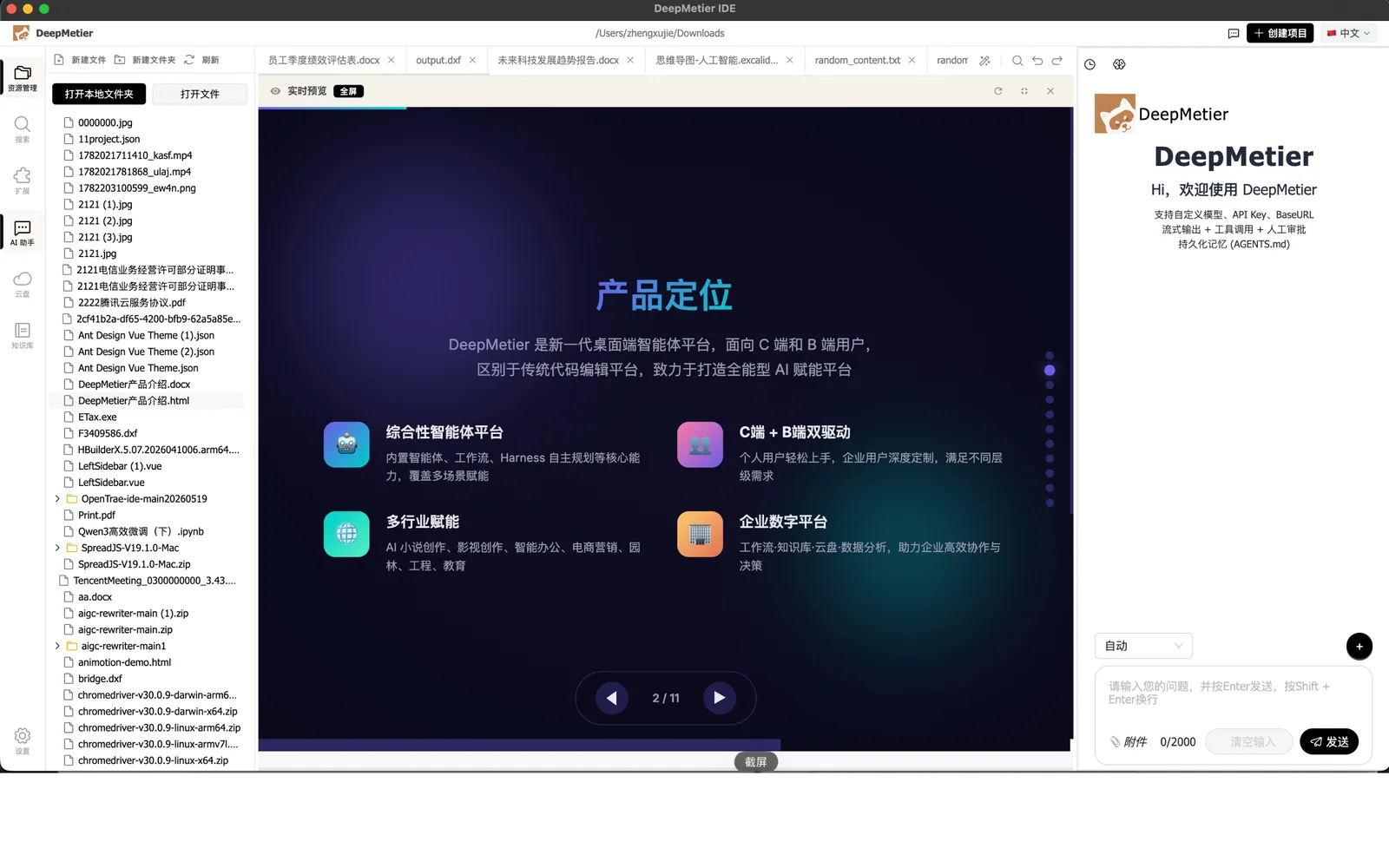Expand the aigc-rewriter-main1 folder

click(x=57, y=646)
